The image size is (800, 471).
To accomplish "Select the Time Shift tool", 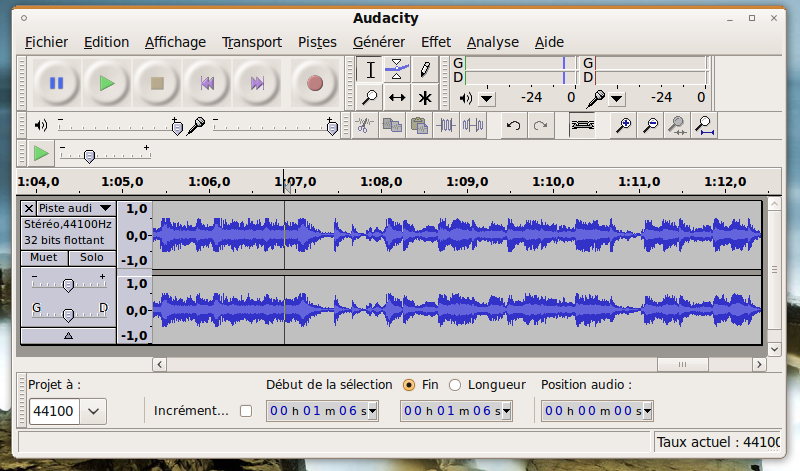I will [397, 97].
